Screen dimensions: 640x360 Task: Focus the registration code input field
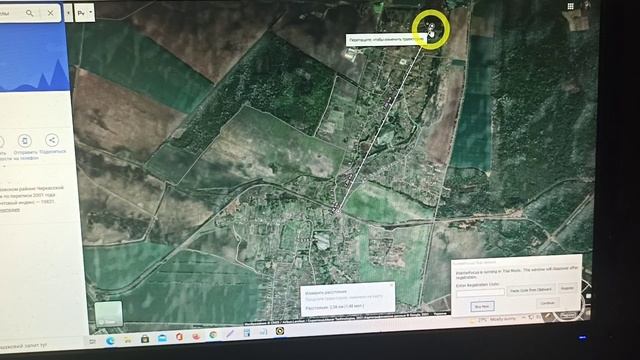coord(480,292)
